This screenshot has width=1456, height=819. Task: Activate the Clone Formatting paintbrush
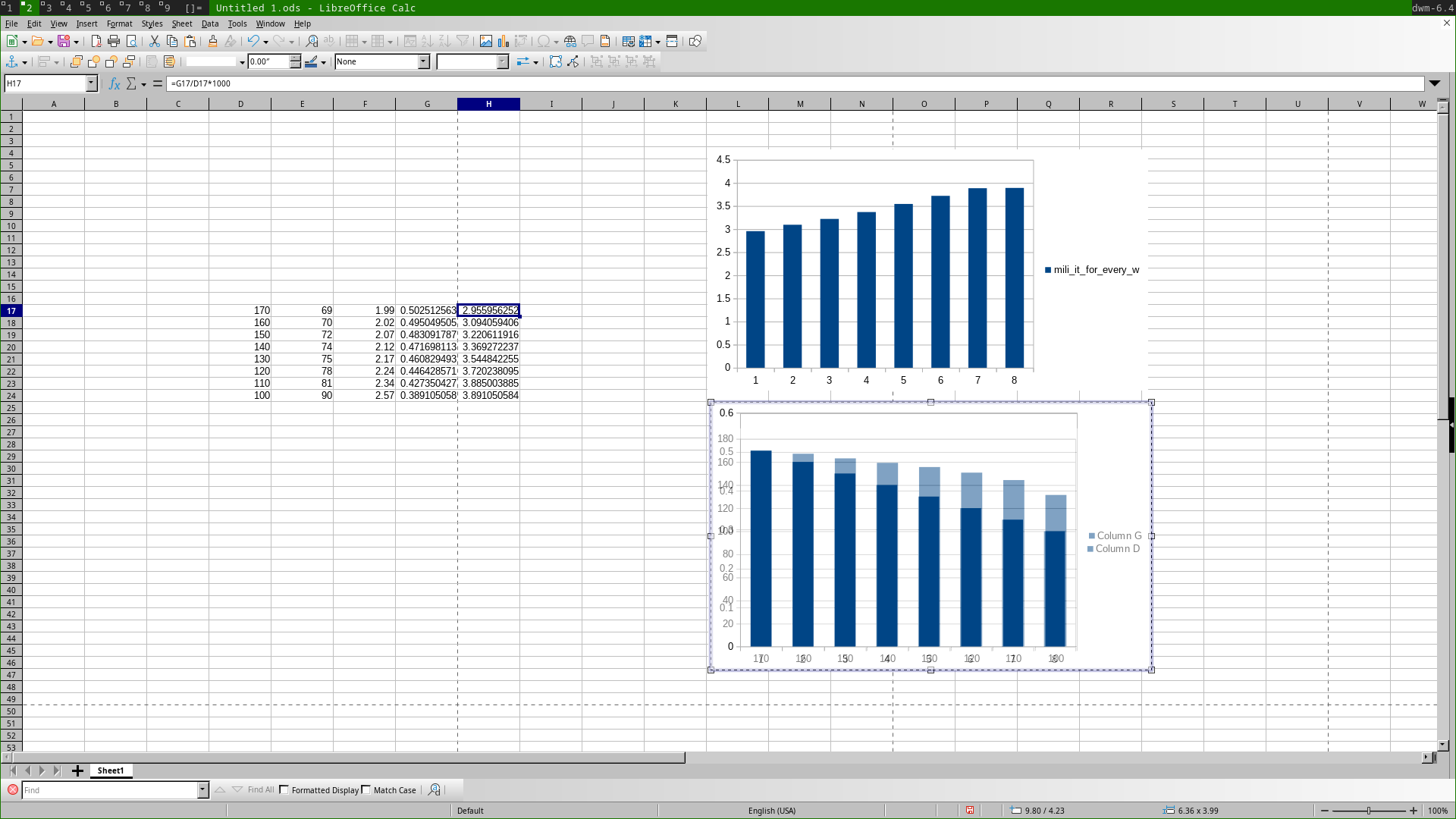[213, 41]
